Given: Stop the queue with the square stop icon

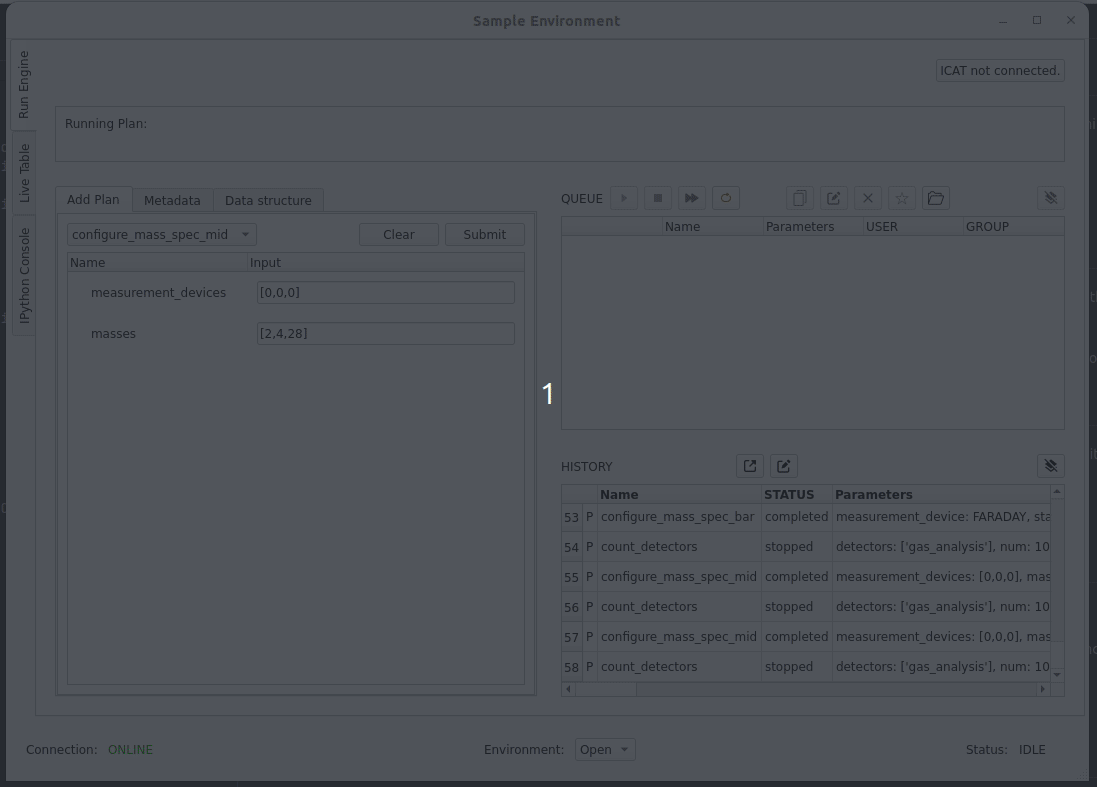Looking at the screenshot, I should click(658, 198).
